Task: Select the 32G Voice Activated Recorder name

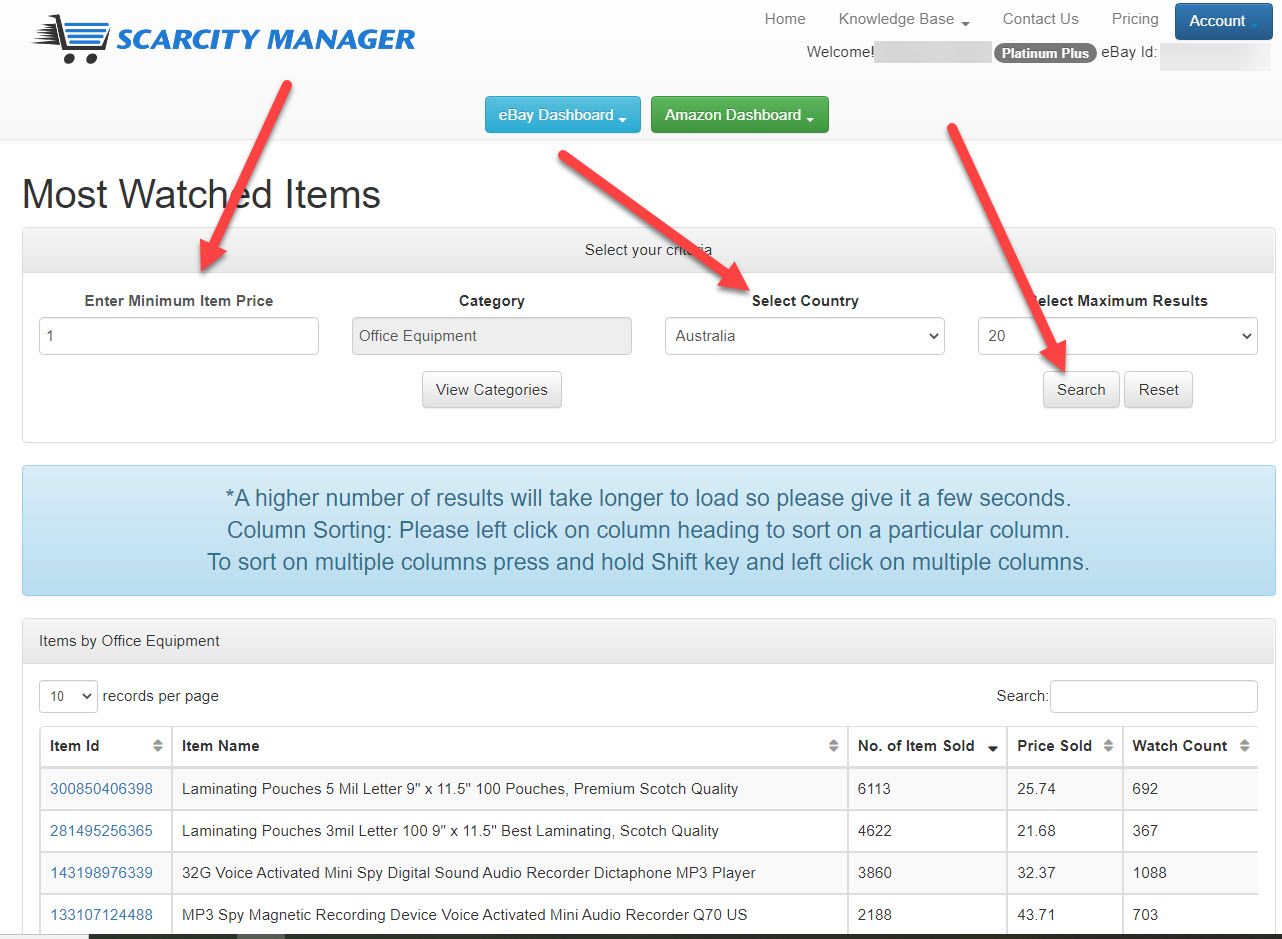Action: click(469, 873)
